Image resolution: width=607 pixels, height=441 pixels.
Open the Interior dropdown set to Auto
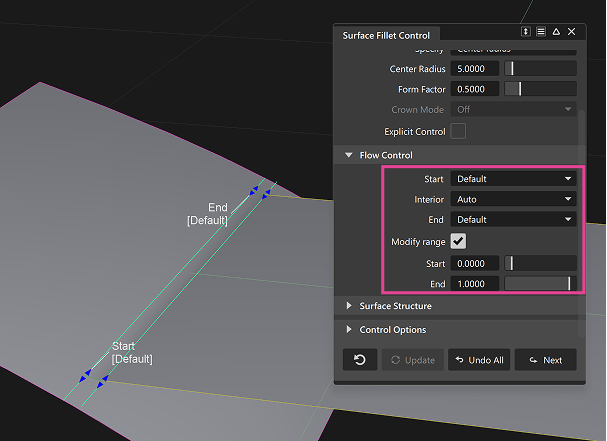point(513,199)
